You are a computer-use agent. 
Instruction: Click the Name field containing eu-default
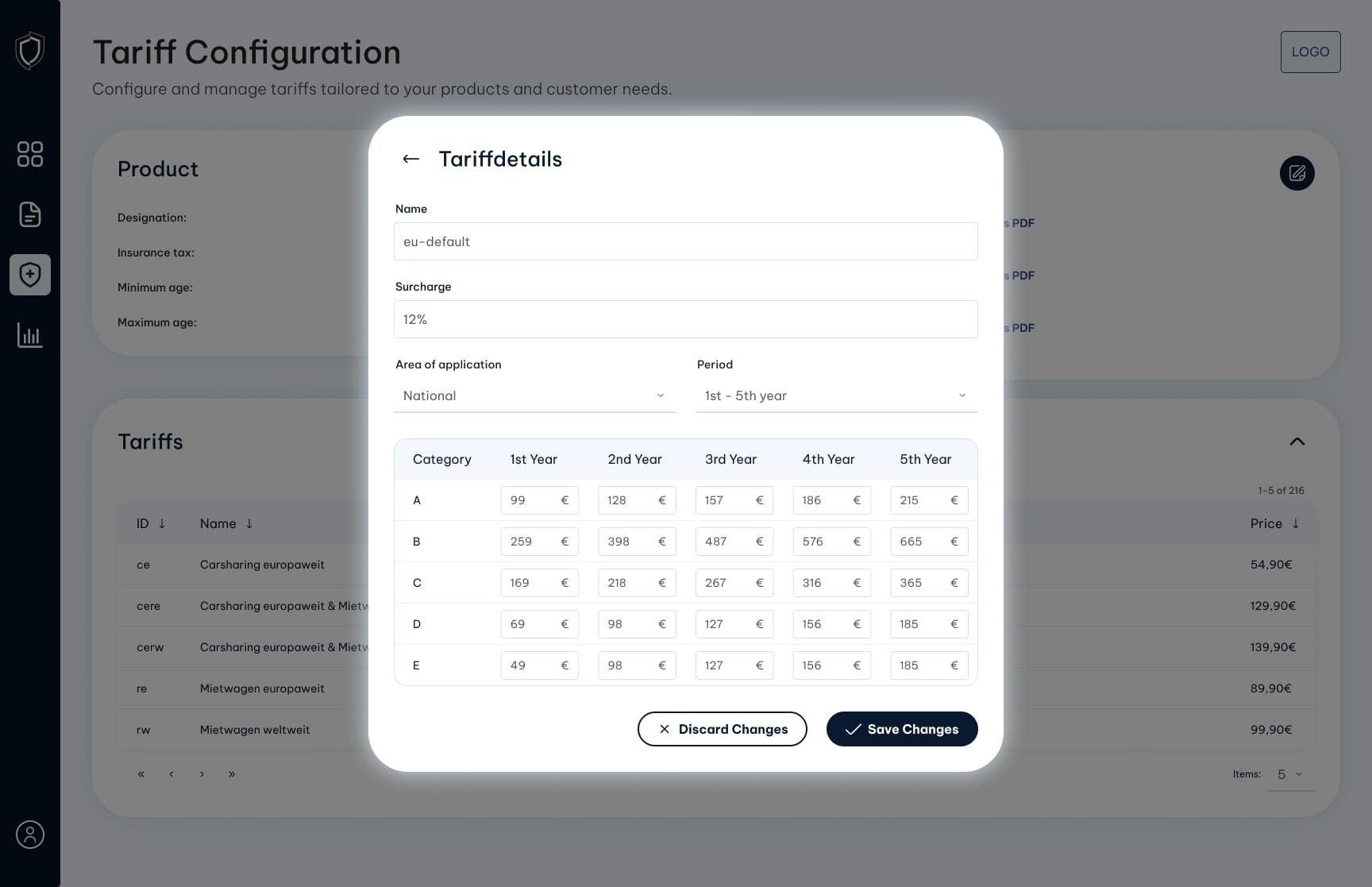tap(685, 241)
